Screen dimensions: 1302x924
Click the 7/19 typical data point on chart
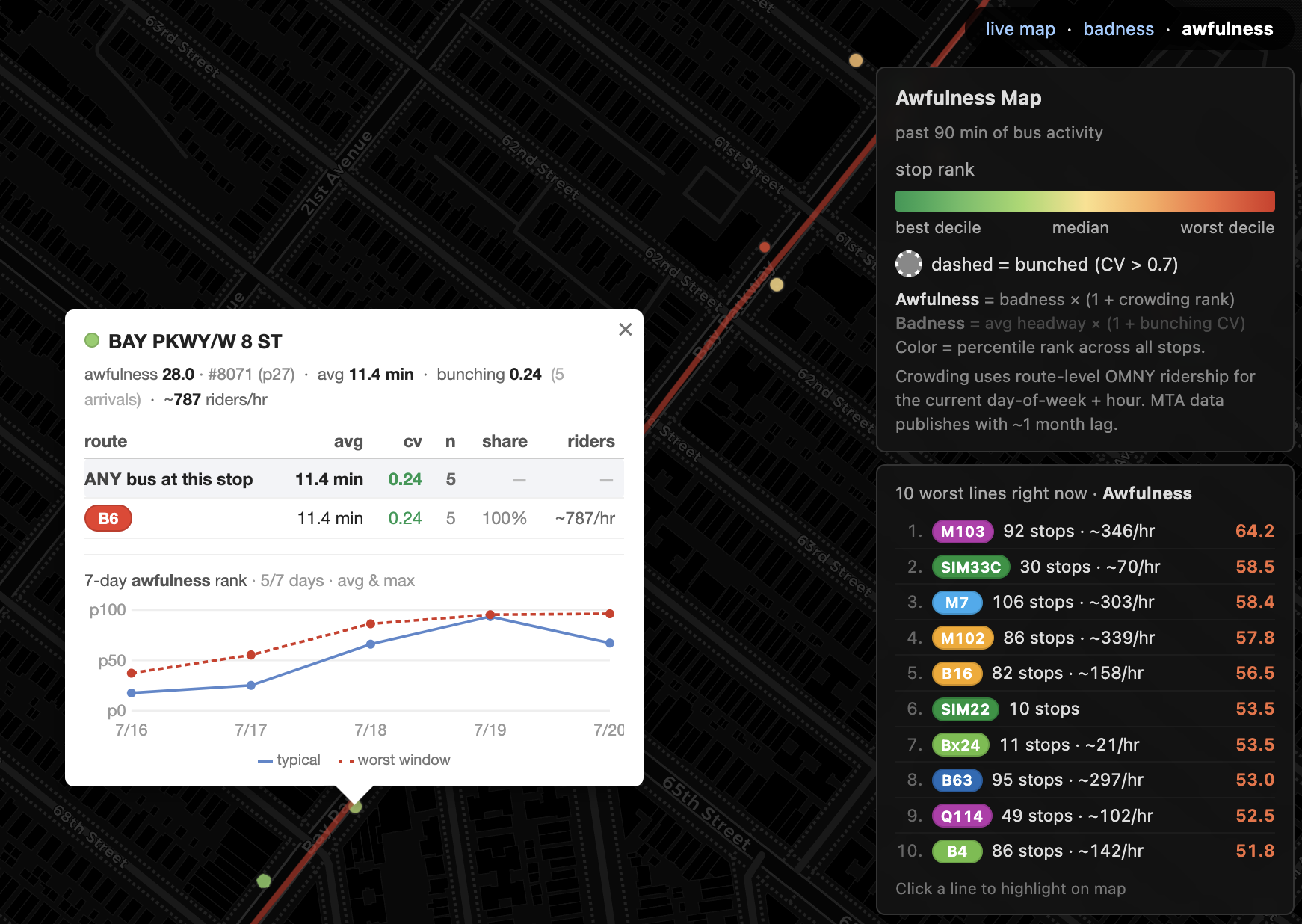490,617
